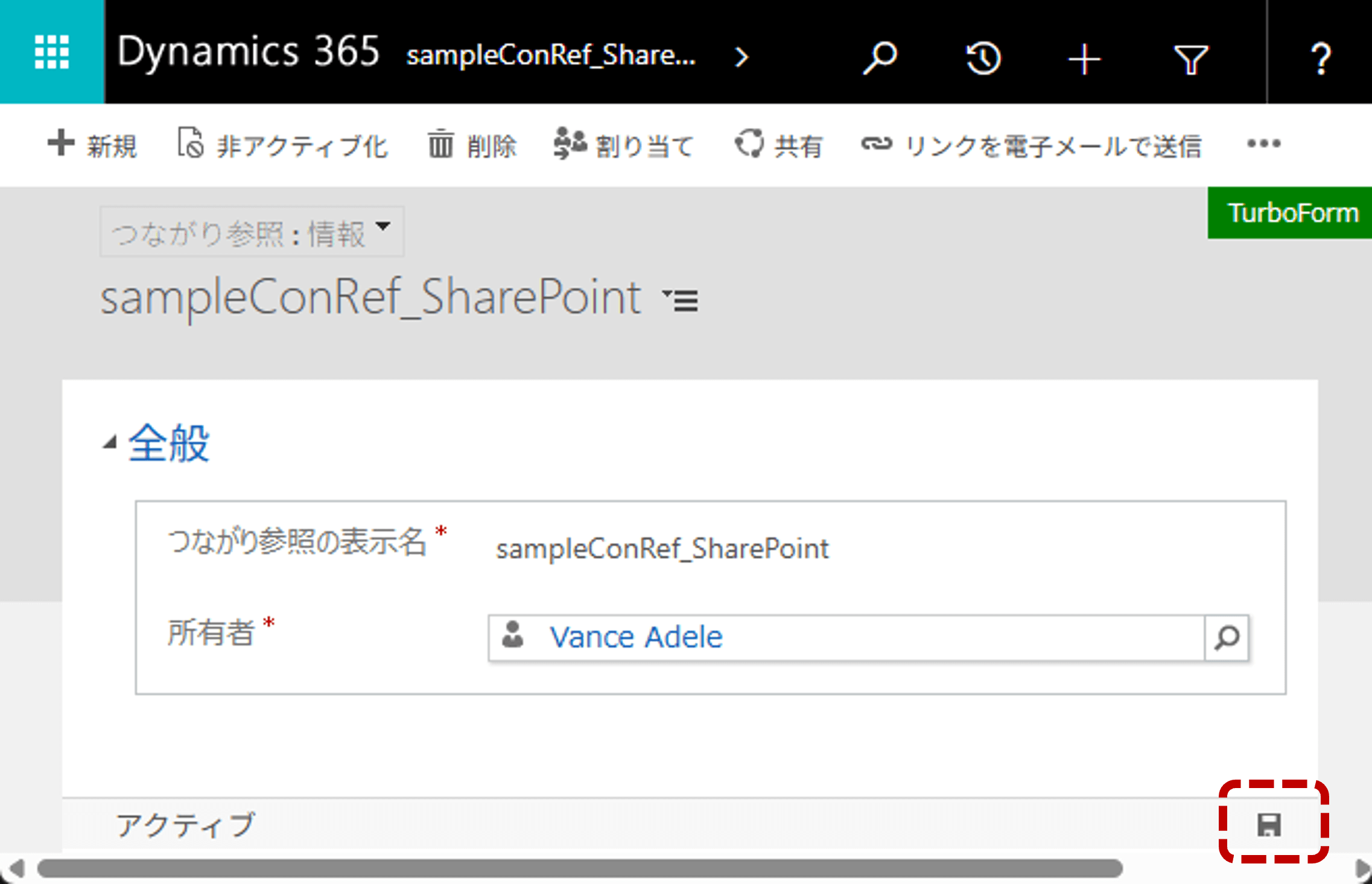
Task: Click the save disk icon in footer
Action: [1269, 824]
